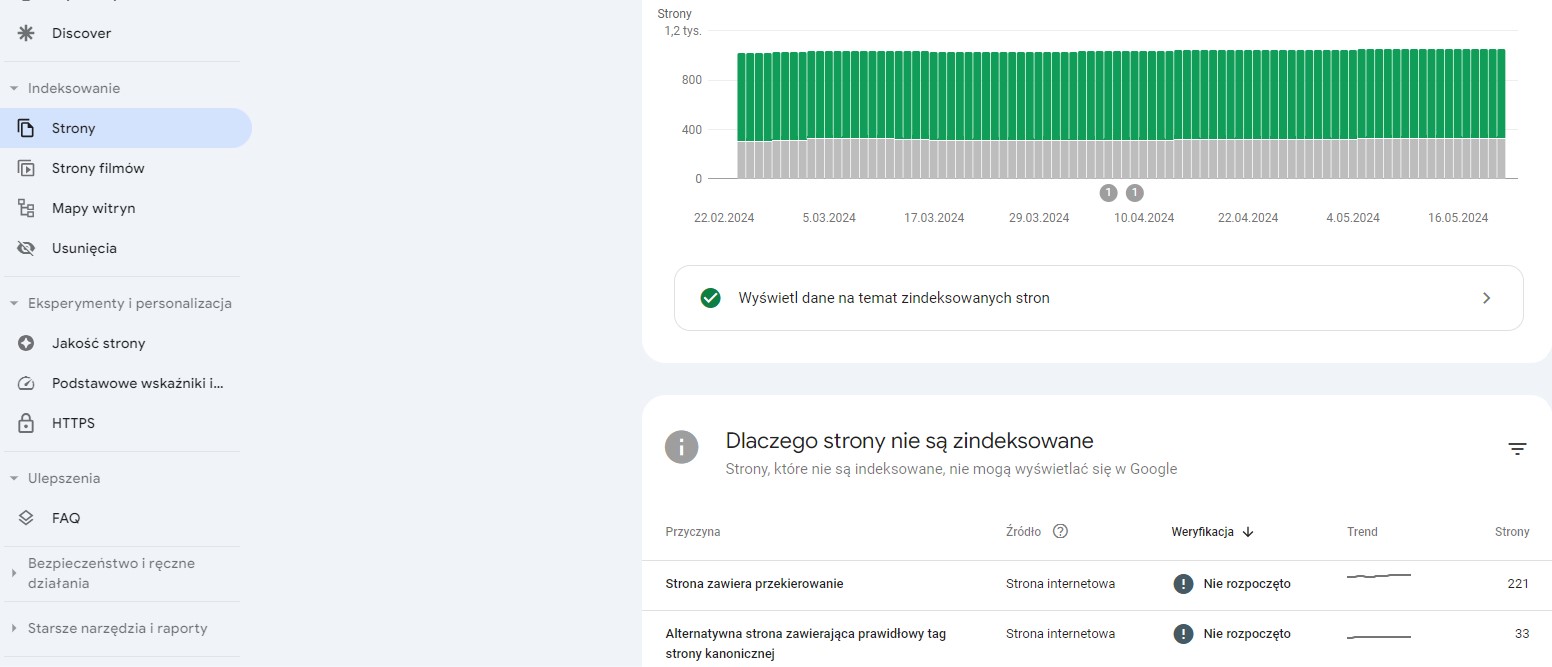Click the Weryfikacja sort arrow

[x=1248, y=532]
